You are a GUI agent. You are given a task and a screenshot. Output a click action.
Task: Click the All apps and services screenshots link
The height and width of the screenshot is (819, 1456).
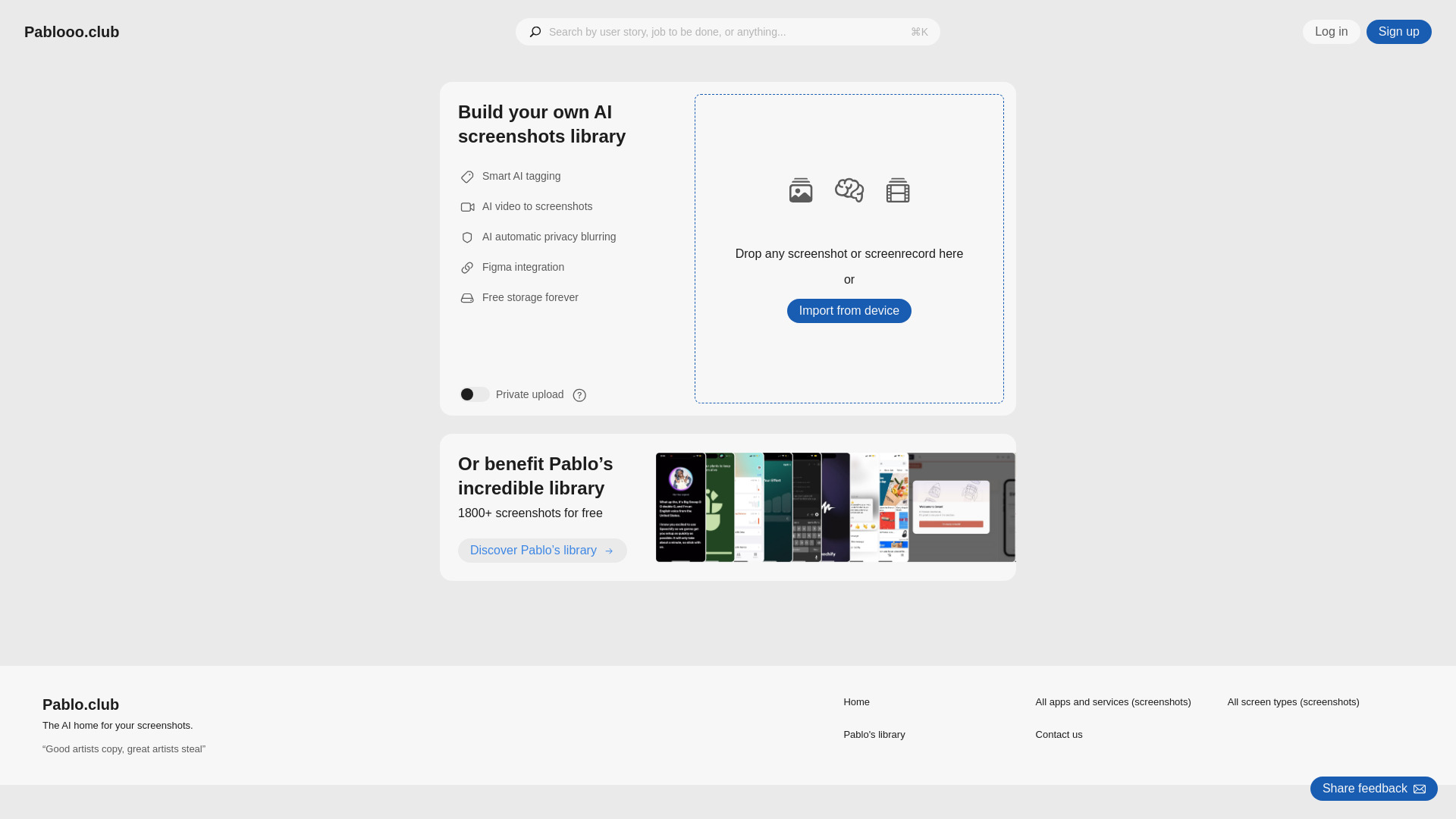1114,702
